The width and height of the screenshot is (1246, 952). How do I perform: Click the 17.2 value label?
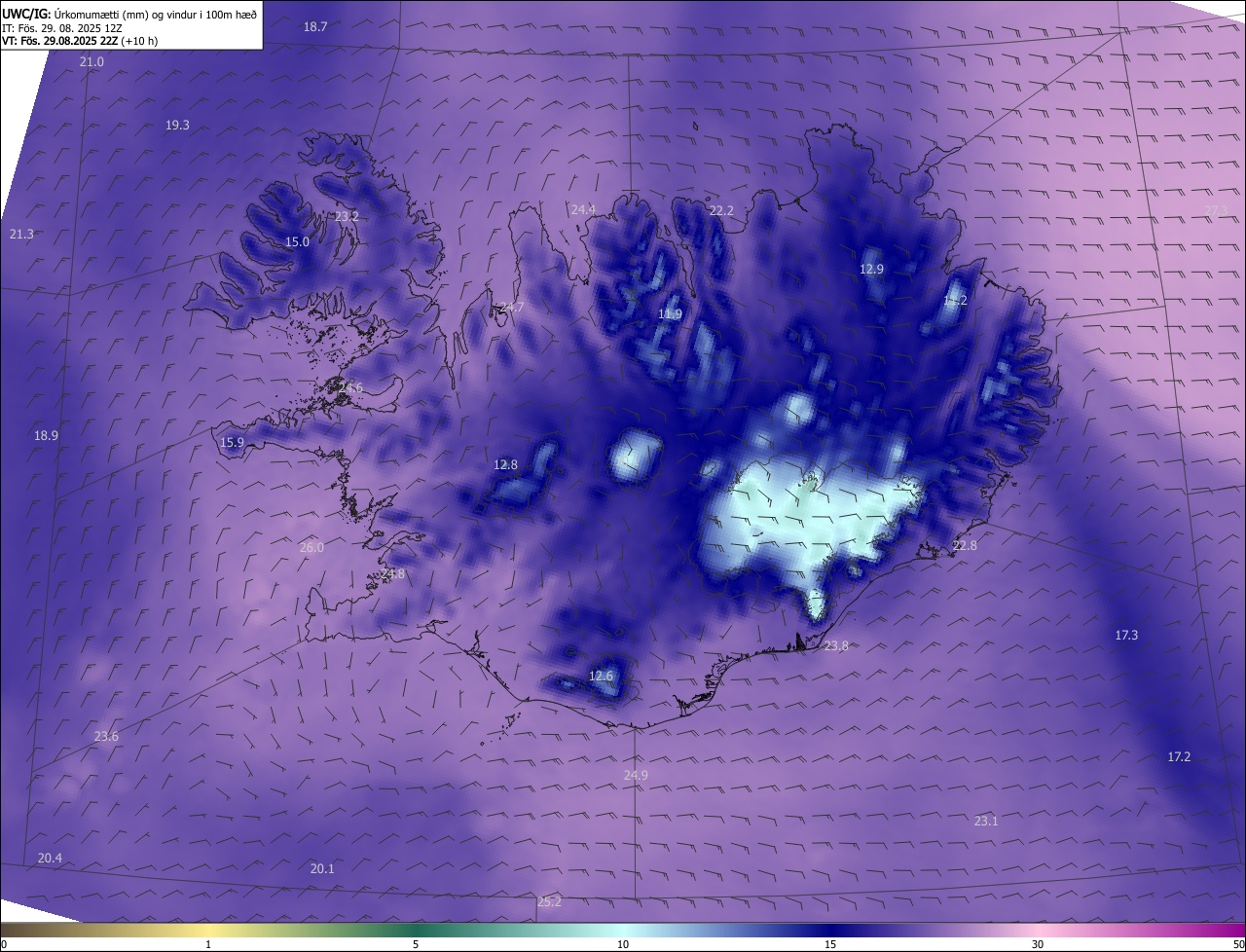tap(1179, 757)
